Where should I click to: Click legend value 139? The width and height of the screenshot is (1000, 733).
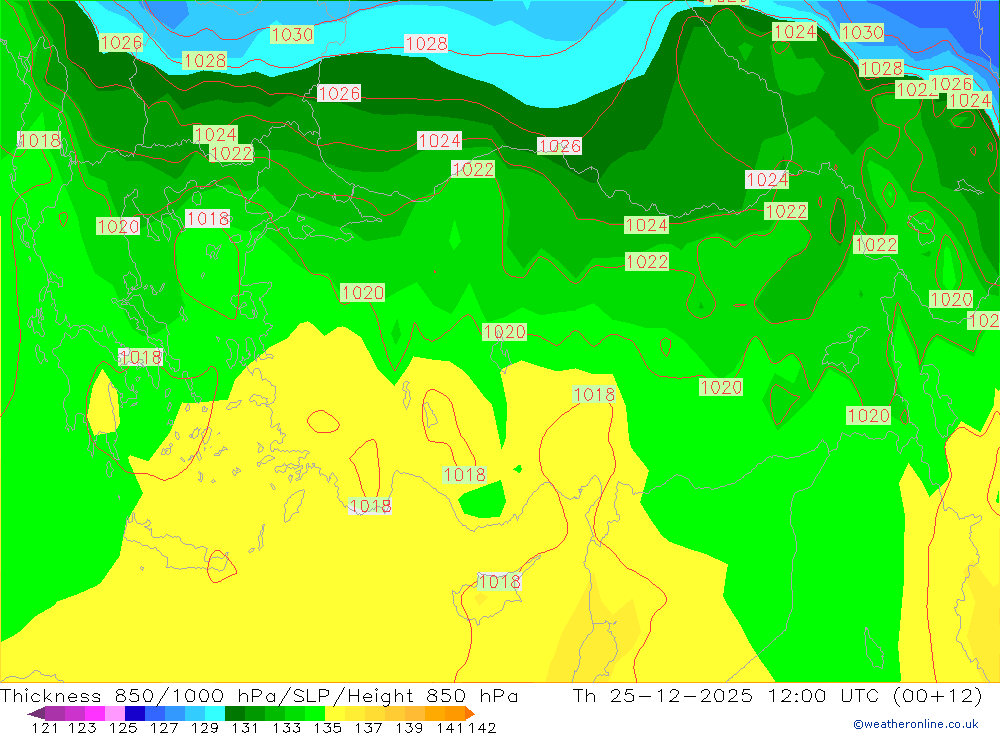pos(409,727)
